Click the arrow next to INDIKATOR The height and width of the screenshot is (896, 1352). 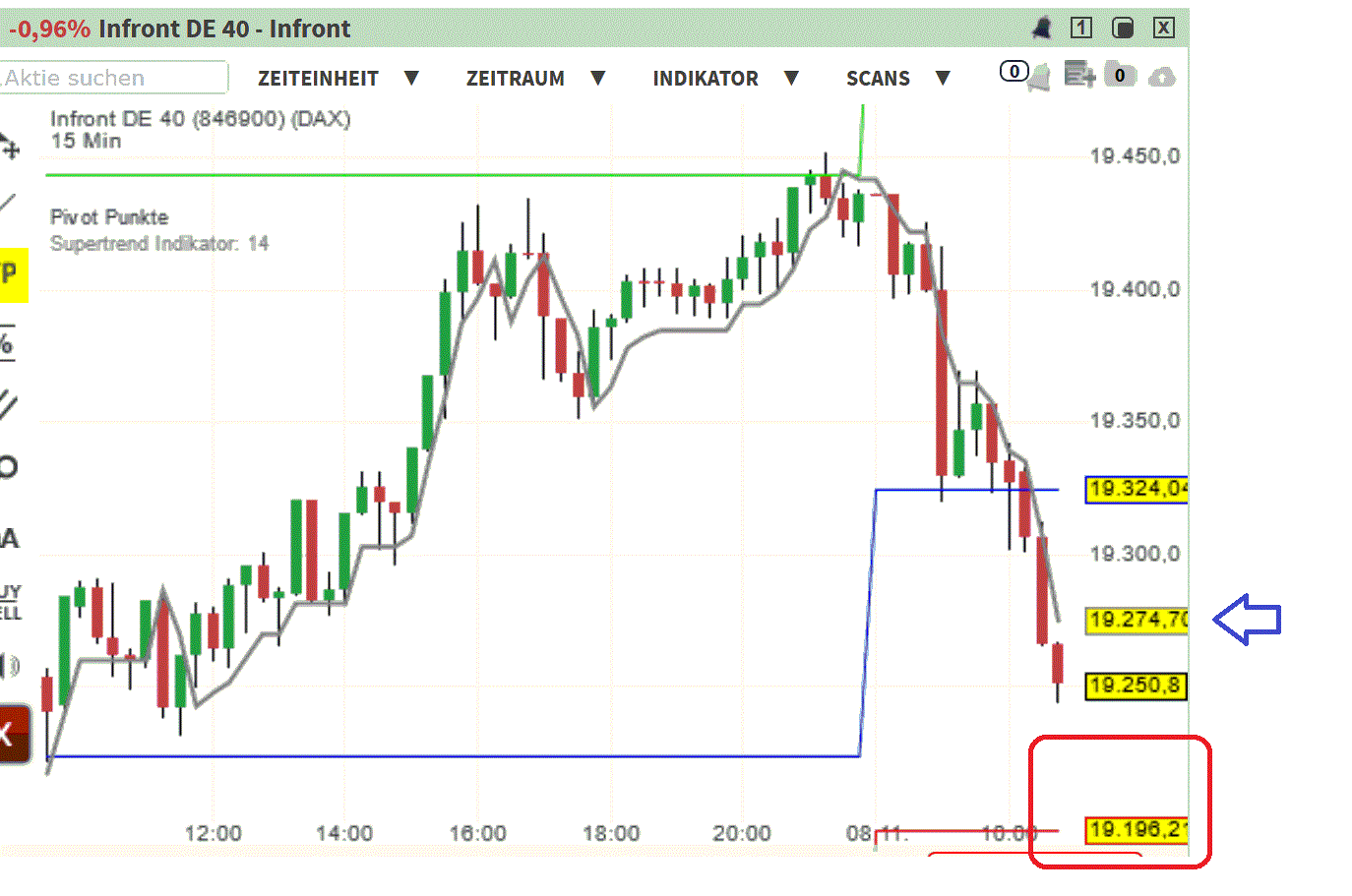point(791,78)
